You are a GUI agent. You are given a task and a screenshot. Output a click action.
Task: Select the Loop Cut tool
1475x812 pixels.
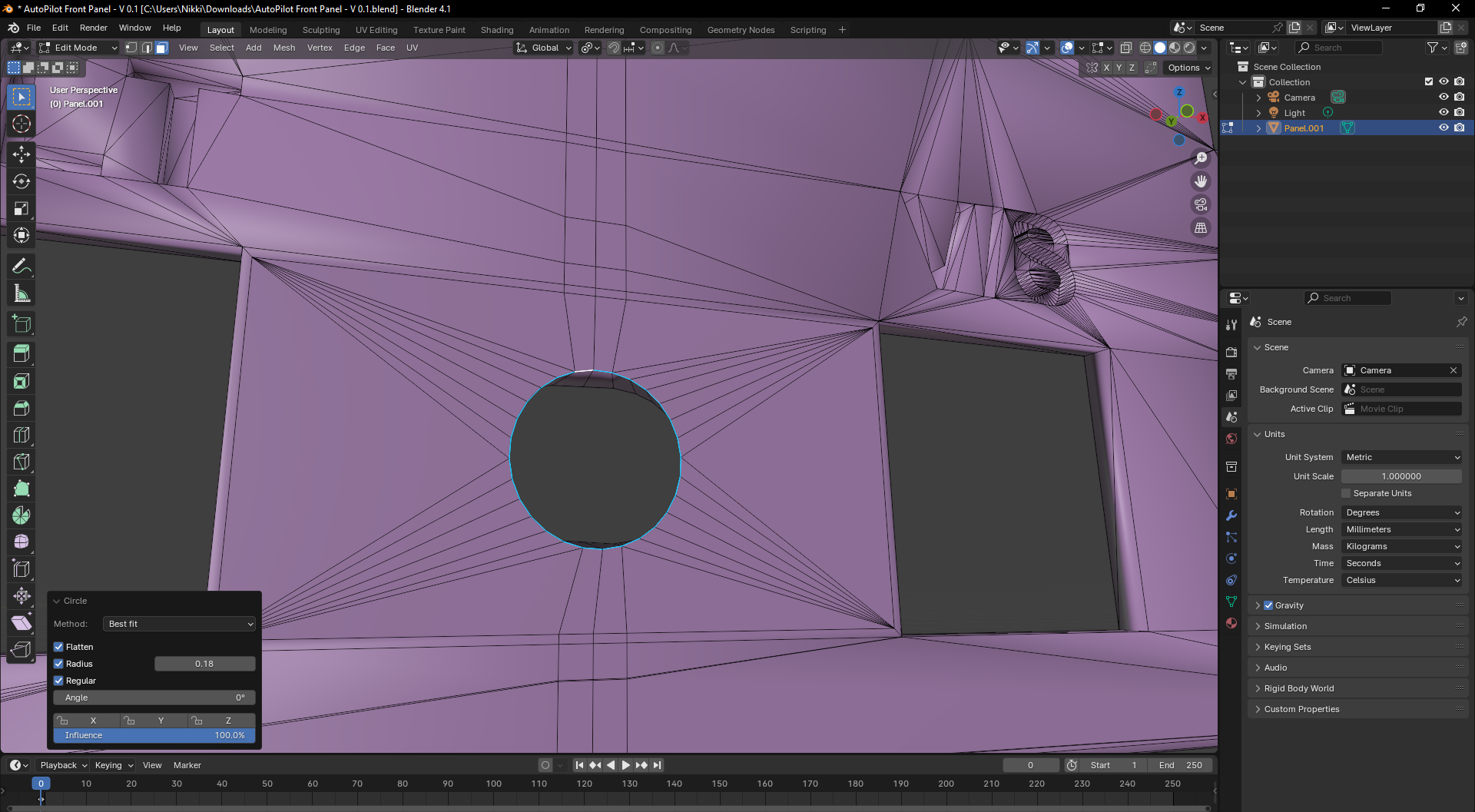pyautogui.click(x=22, y=435)
